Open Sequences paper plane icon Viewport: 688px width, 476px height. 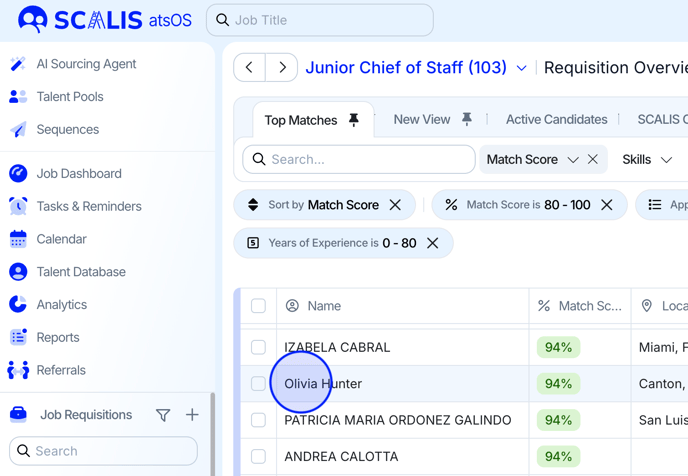point(18,130)
